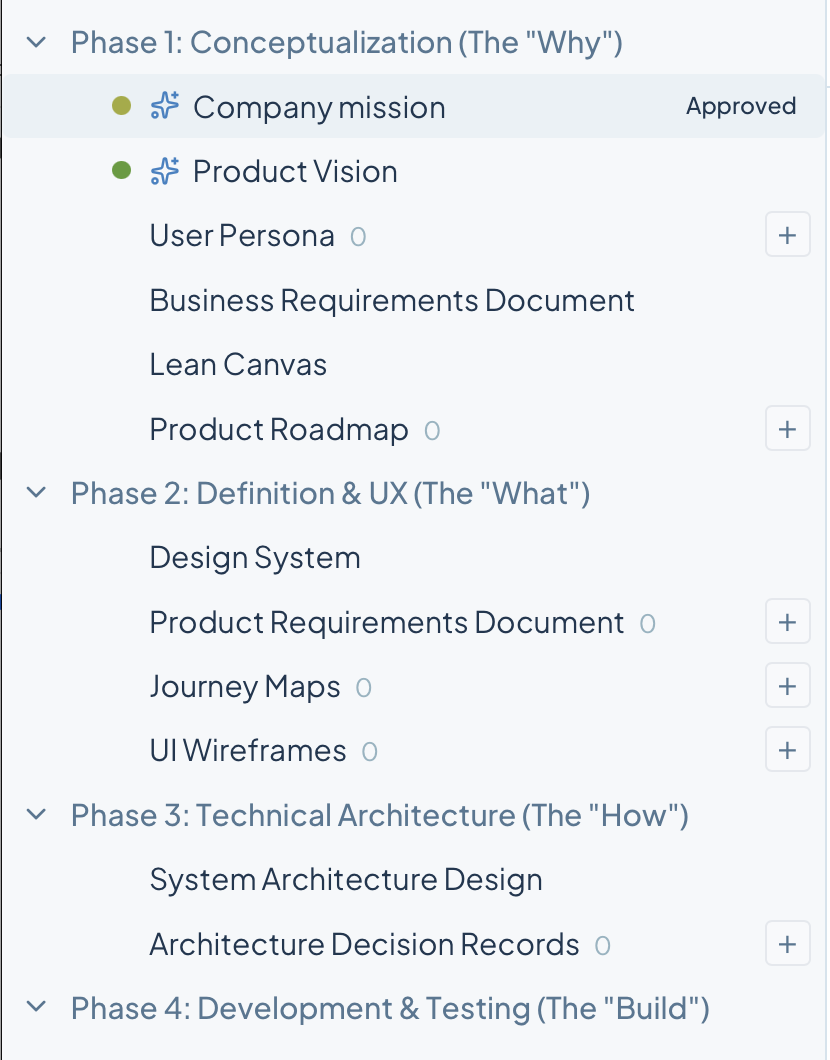Open the Architecture Decision Records item

364,944
